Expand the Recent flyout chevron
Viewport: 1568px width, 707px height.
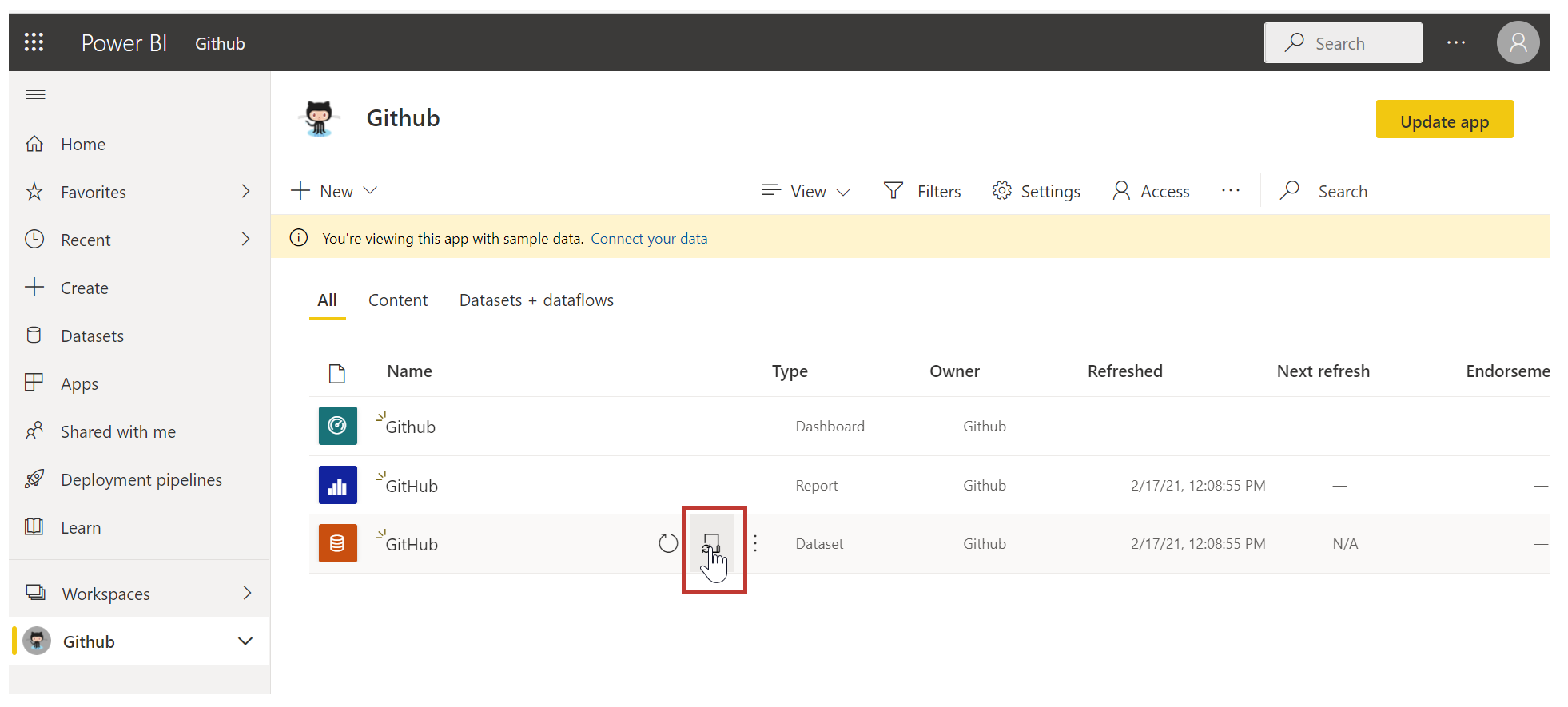click(x=245, y=240)
